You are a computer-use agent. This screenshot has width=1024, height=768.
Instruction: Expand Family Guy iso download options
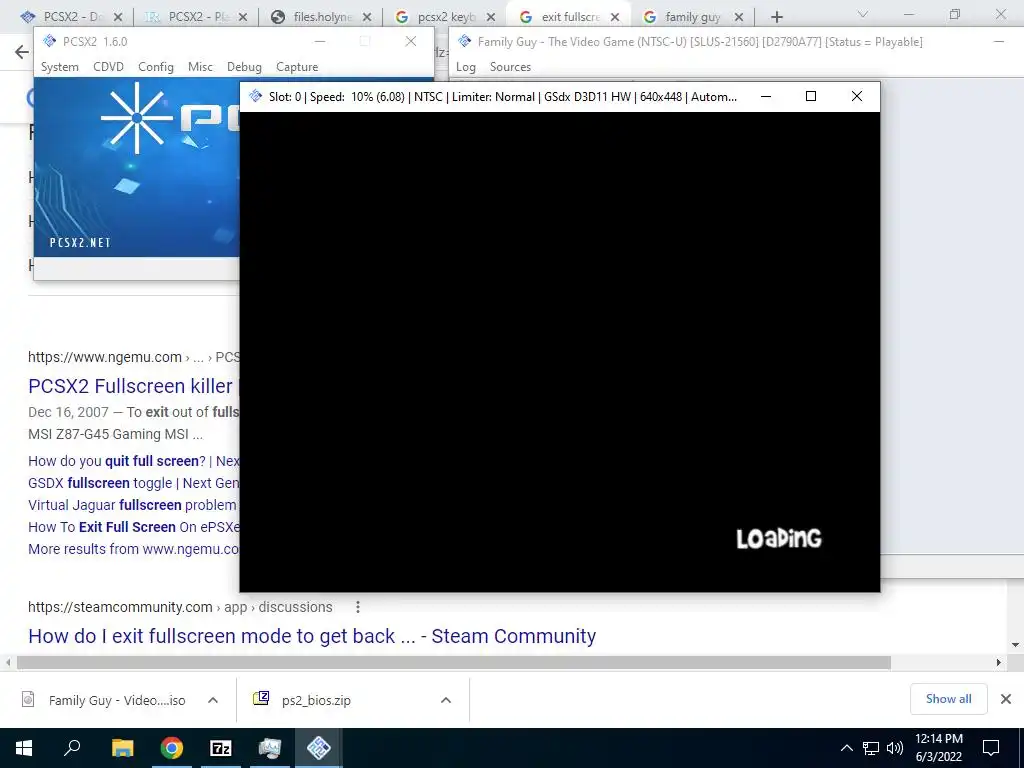[x=213, y=700]
